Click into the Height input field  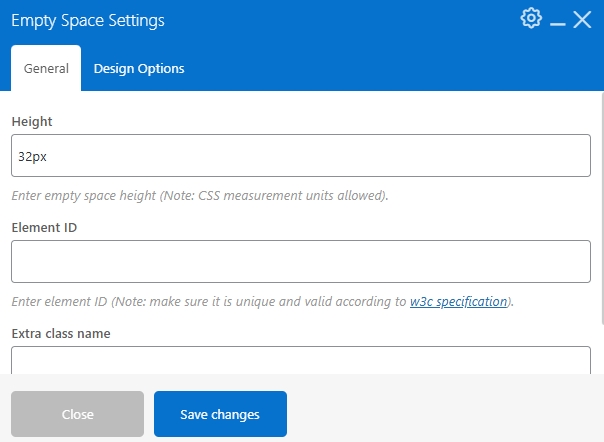301,156
